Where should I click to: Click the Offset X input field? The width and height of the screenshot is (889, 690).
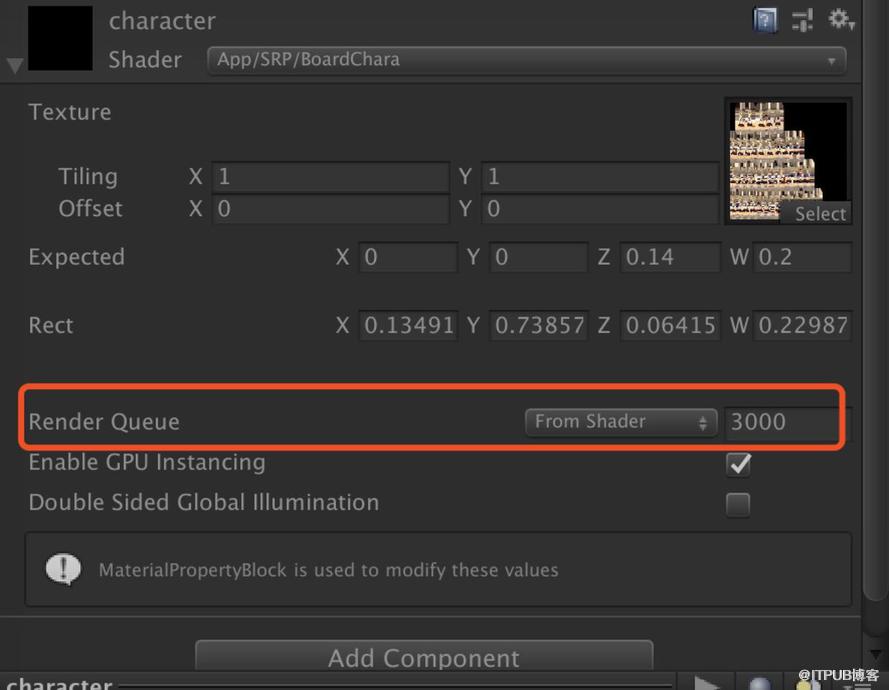coord(331,209)
